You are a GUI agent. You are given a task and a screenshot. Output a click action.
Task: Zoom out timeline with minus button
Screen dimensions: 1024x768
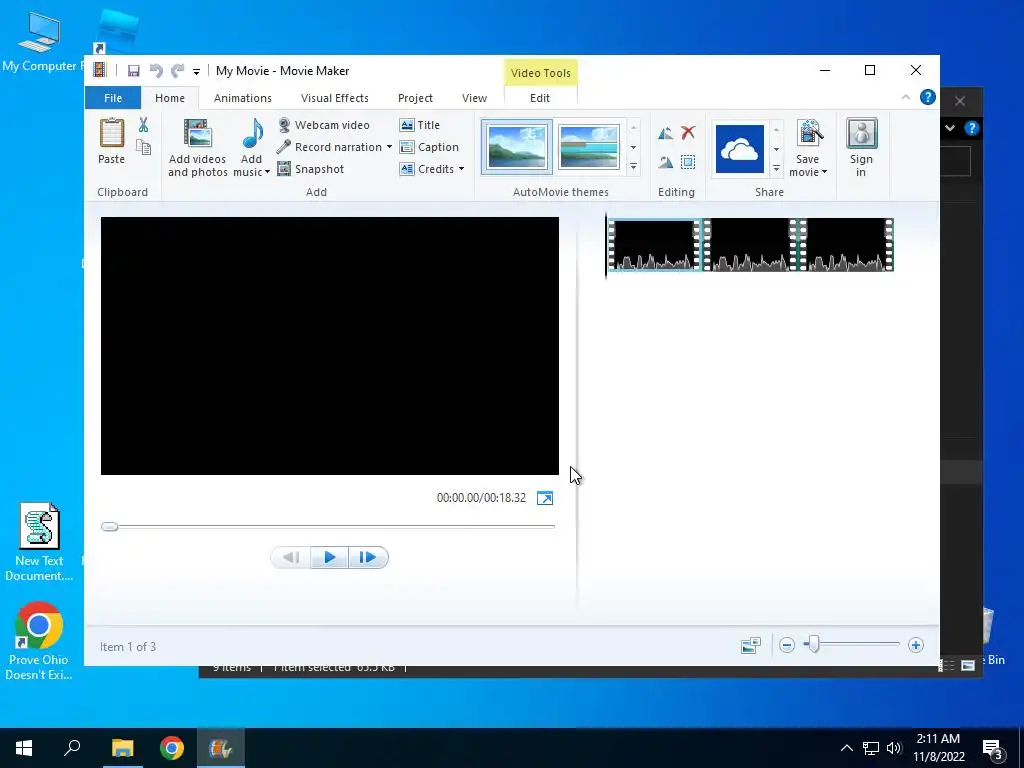[x=787, y=646]
